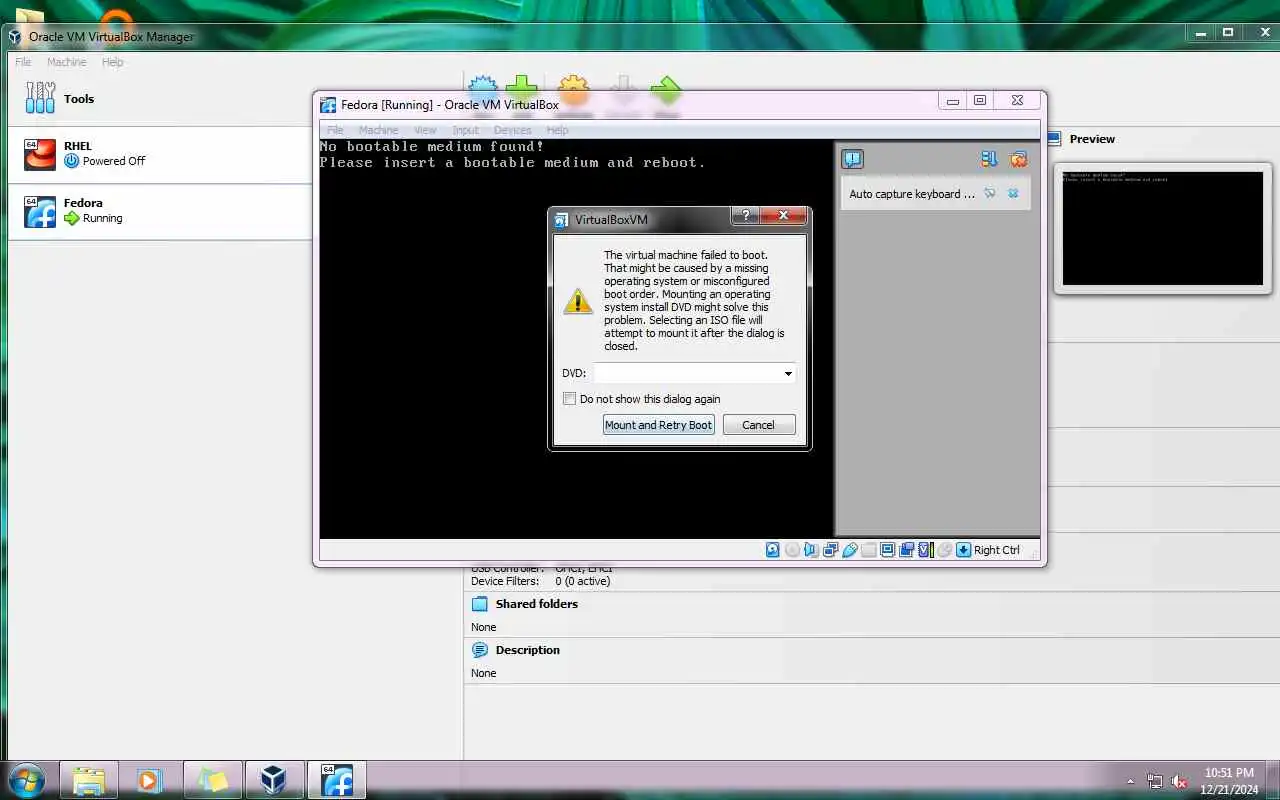Click the Description heading
The image size is (1280, 800).
(528, 650)
